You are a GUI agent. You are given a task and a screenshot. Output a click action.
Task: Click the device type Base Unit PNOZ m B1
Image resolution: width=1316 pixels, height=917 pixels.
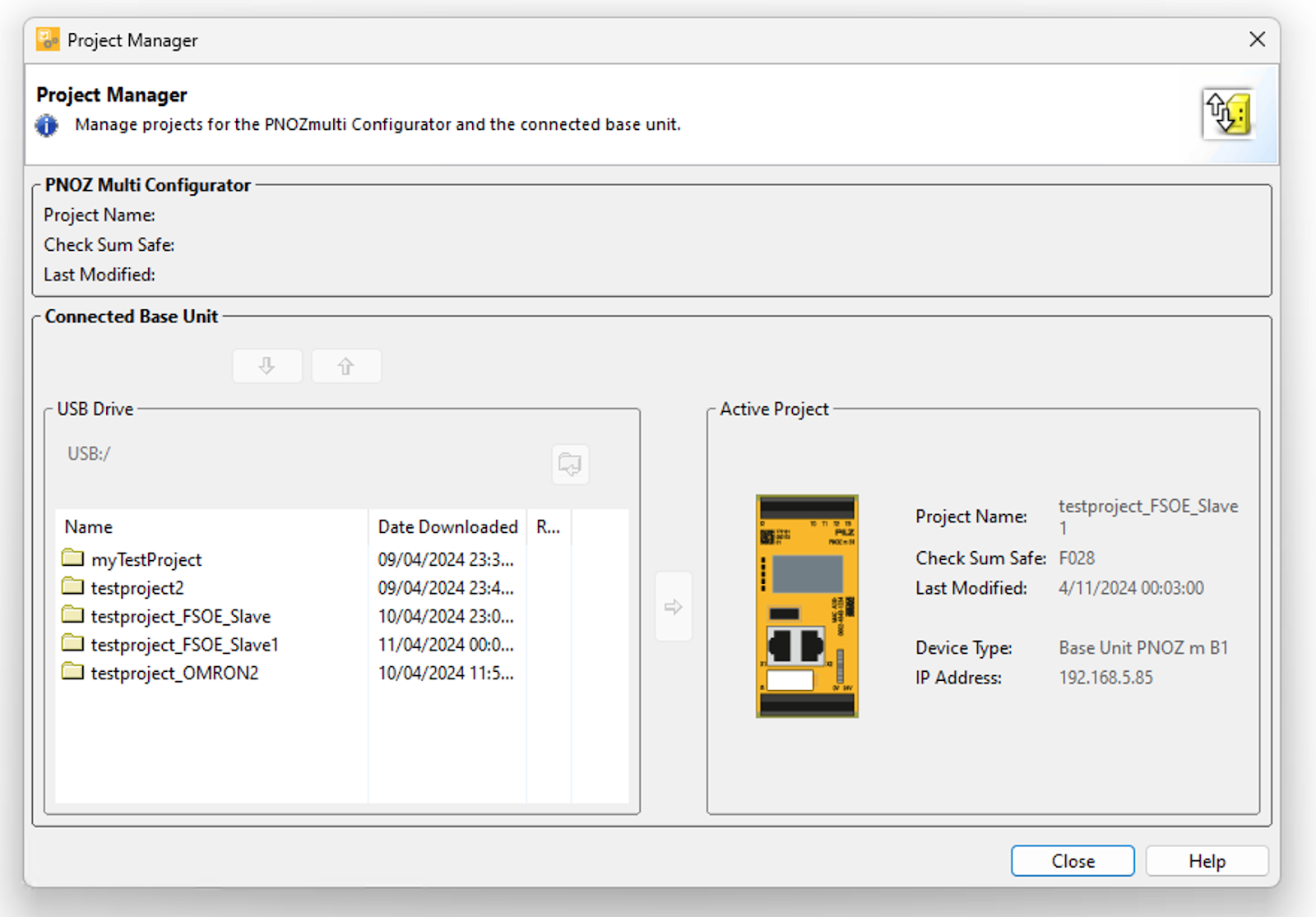pos(1143,648)
